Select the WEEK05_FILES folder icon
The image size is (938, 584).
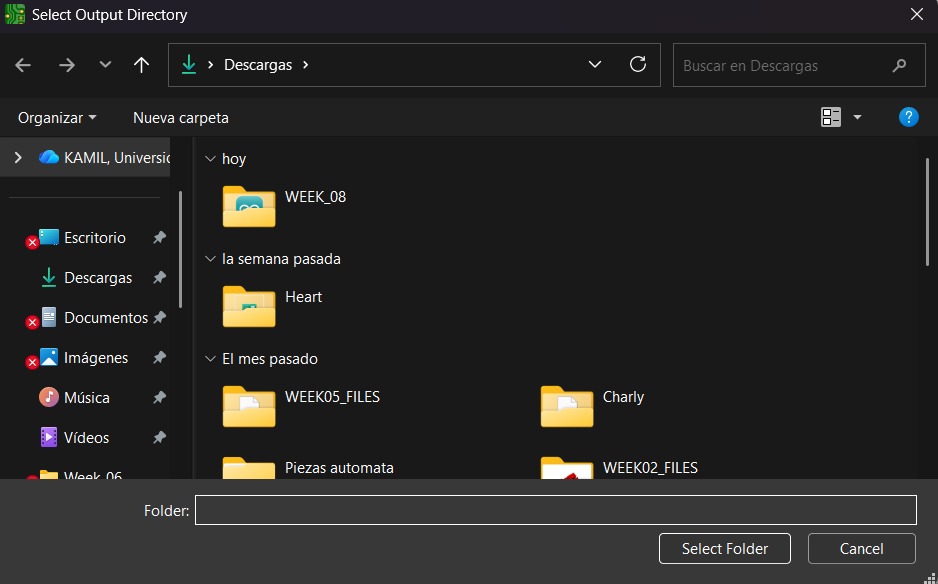pyautogui.click(x=249, y=406)
